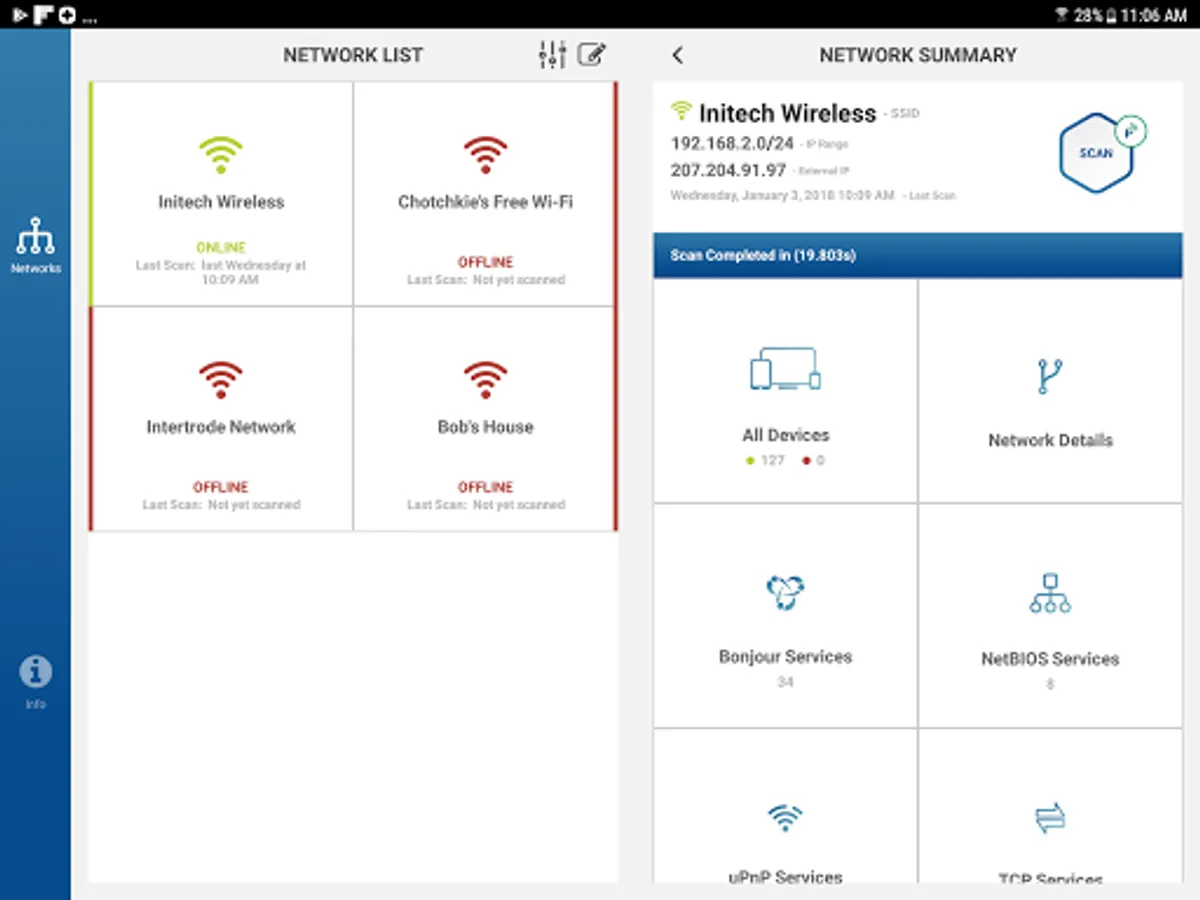Click the ONLINE status under Initech Wireless

tap(221, 247)
